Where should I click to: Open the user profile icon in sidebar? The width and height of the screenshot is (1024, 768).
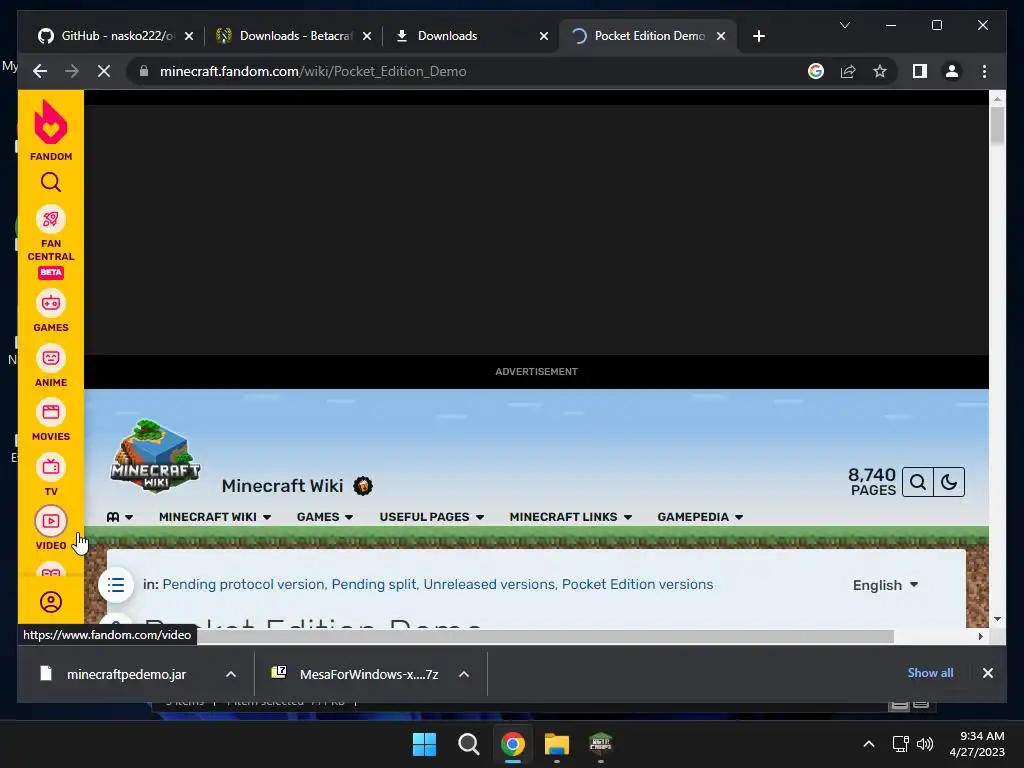pos(50,601)
